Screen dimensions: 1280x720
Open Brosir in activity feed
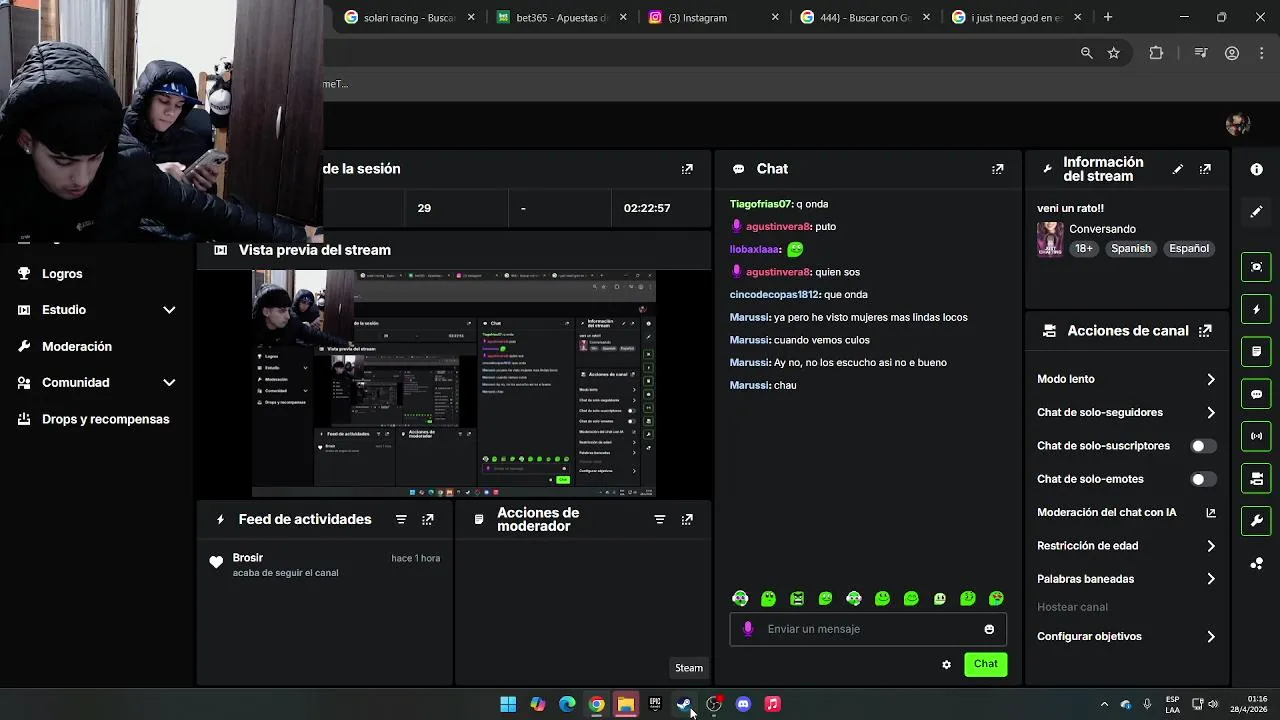[248, 558]
